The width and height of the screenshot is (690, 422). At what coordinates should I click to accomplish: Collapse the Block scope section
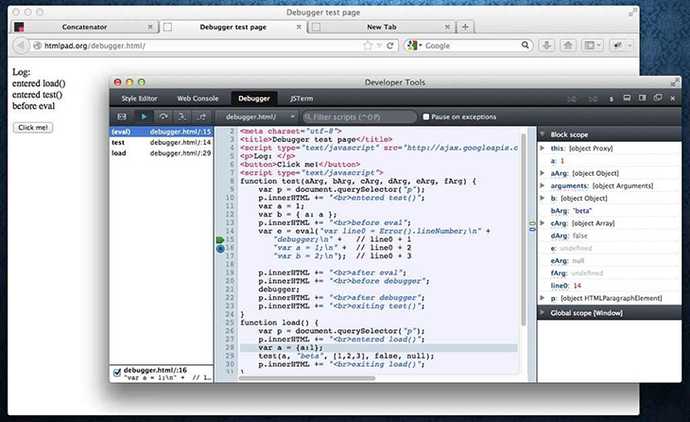[543, 133]
